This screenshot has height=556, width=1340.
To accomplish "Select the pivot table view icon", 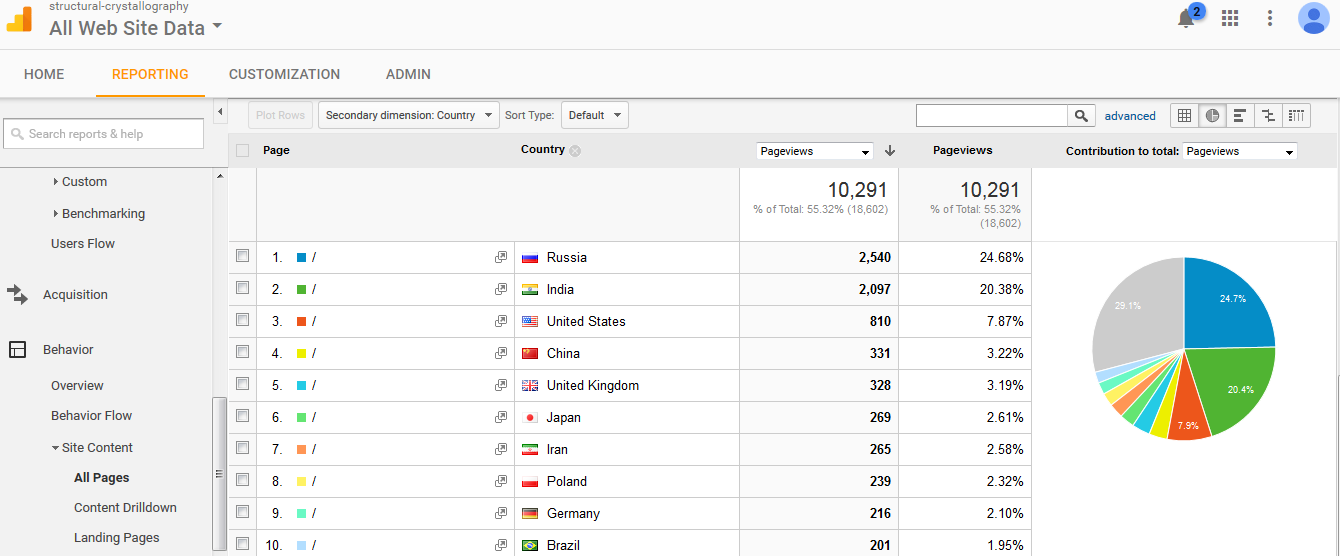I will [x=1296, y=116].
